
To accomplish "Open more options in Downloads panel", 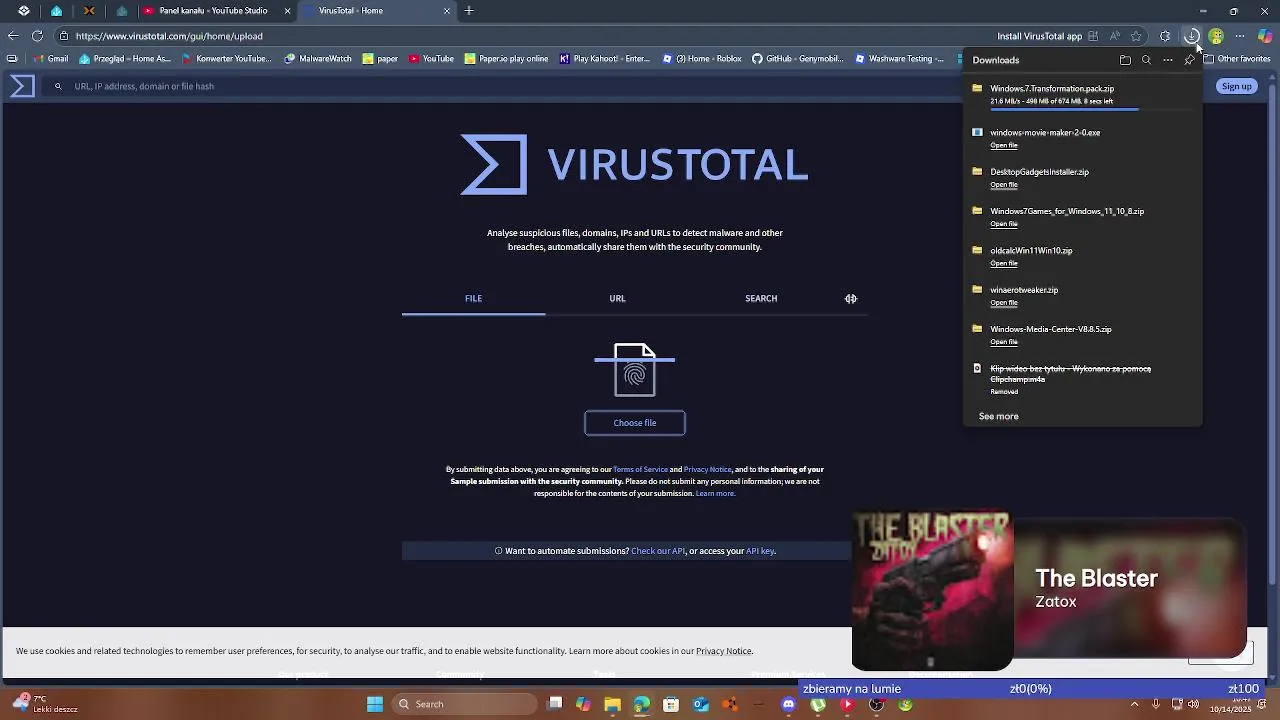I will pos(1167,60).
